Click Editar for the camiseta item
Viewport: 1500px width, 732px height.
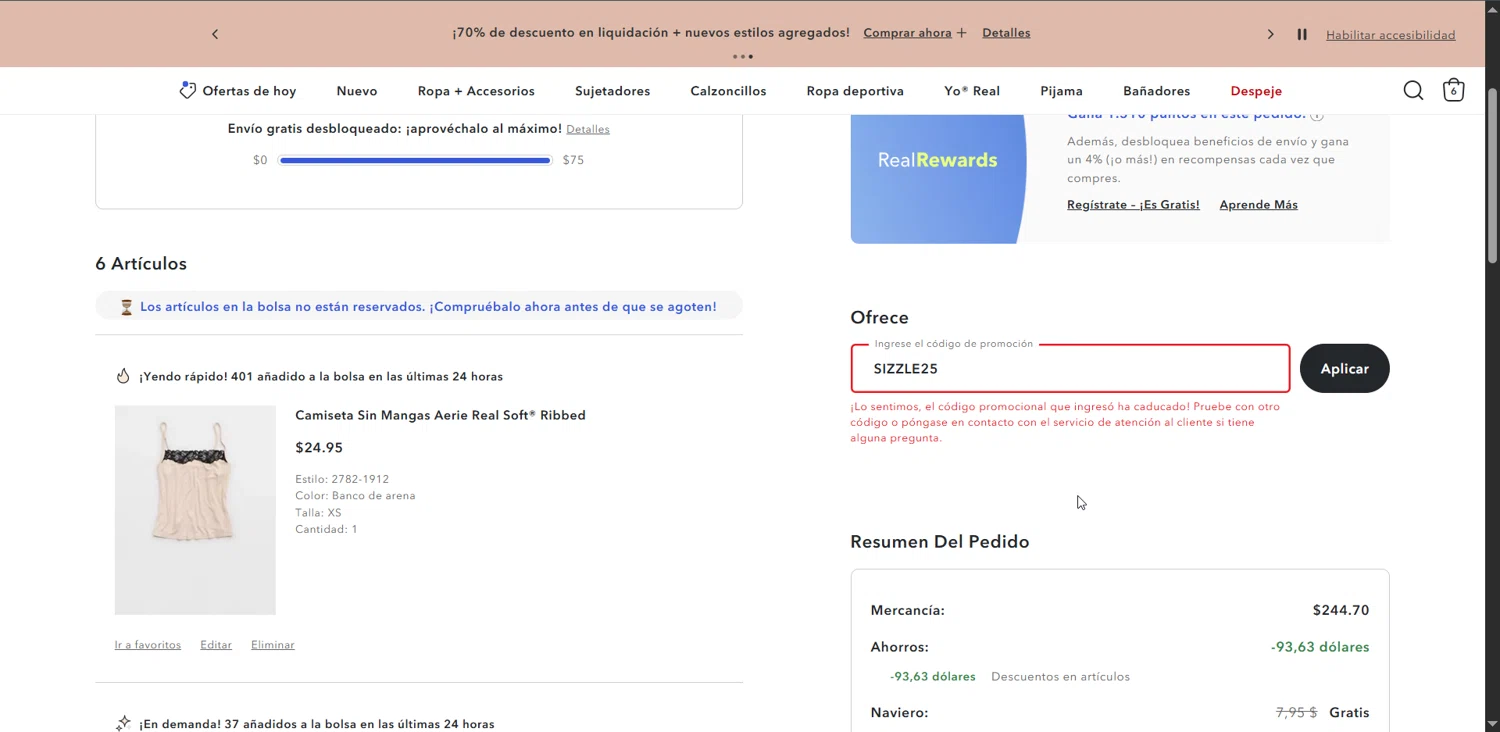pyautogui.click(x=216, y=645)
